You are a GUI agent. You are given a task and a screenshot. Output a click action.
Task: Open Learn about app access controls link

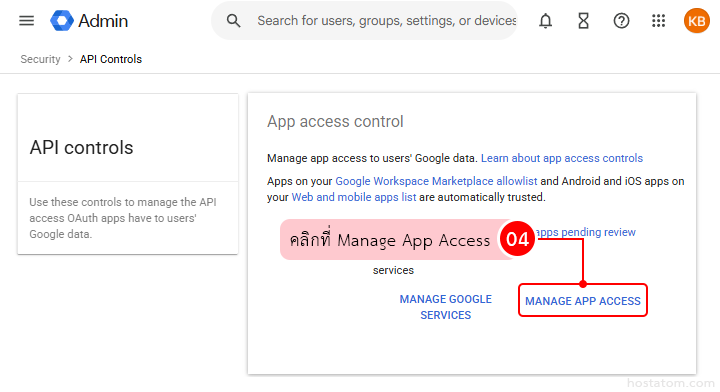562,158
